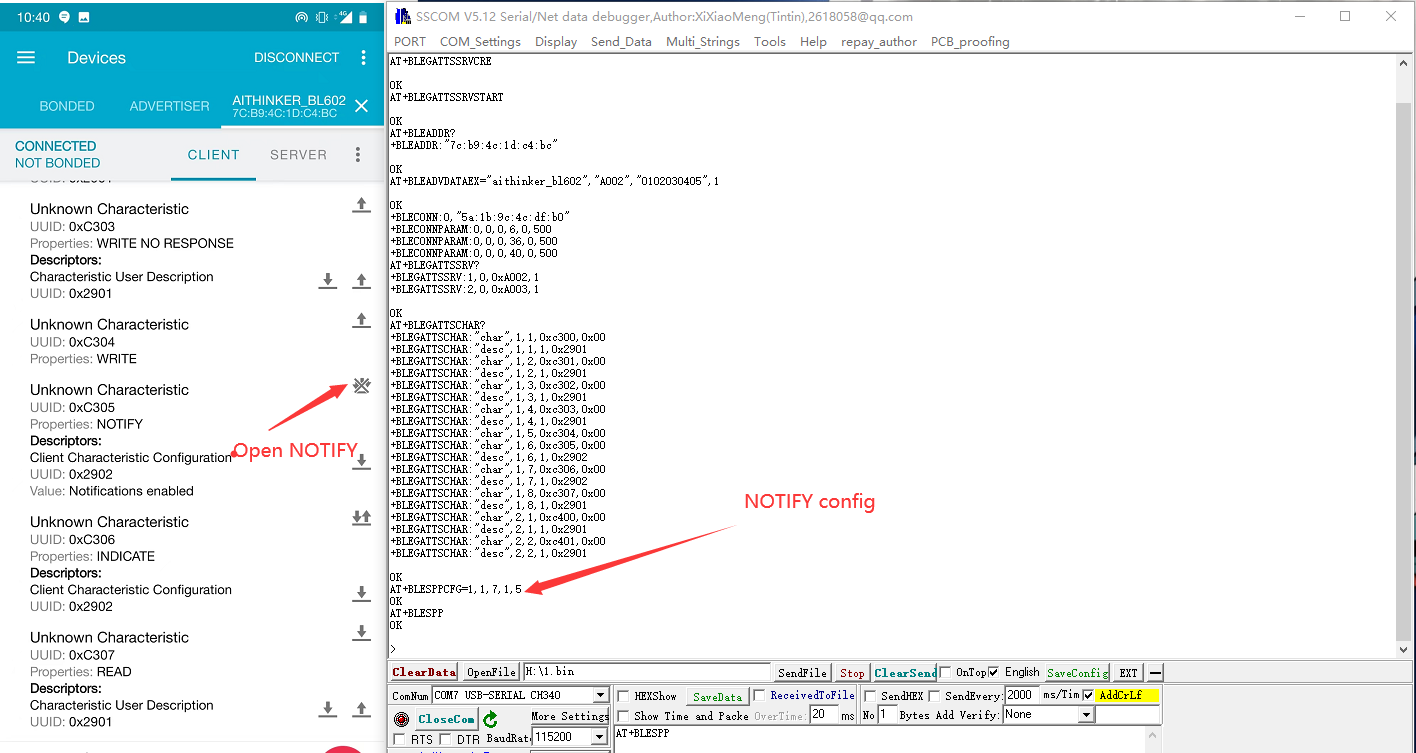Expand the BaudRate 115200 dropdown
This screenshot has width=1416, height=753.
[600, 737]
